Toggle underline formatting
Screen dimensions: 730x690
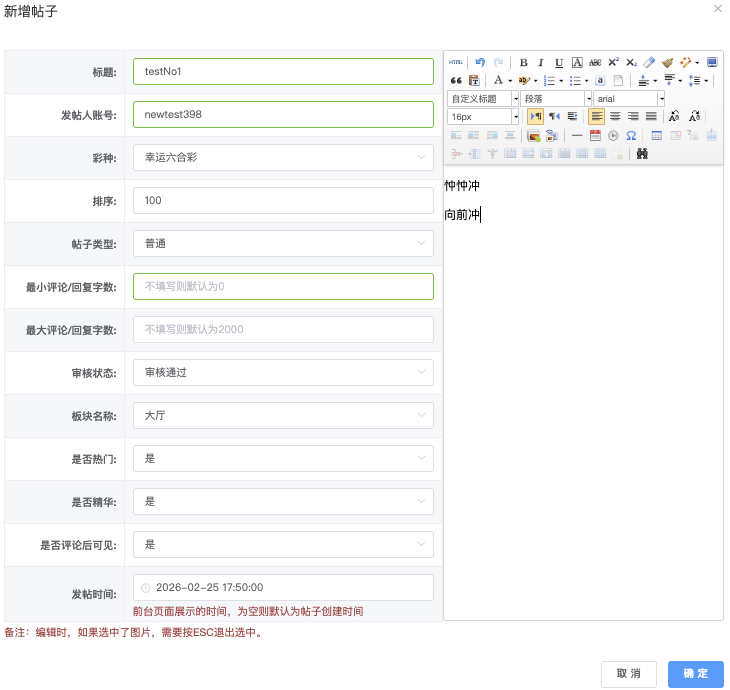pyautogui.click(x=559, y=62)
